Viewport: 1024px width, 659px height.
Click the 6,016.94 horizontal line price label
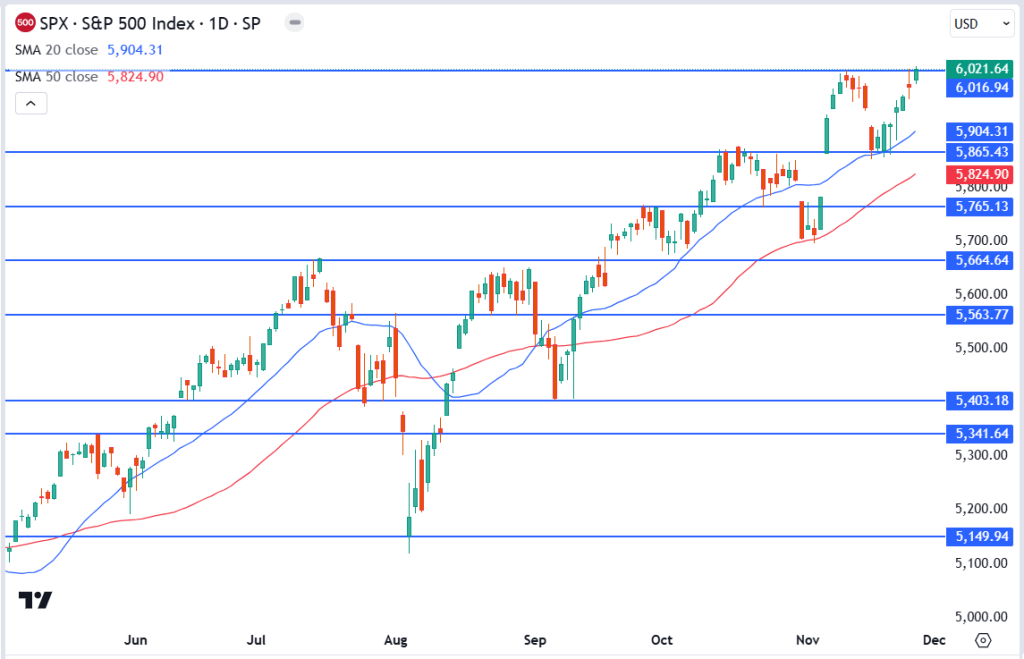click(980, 88)
